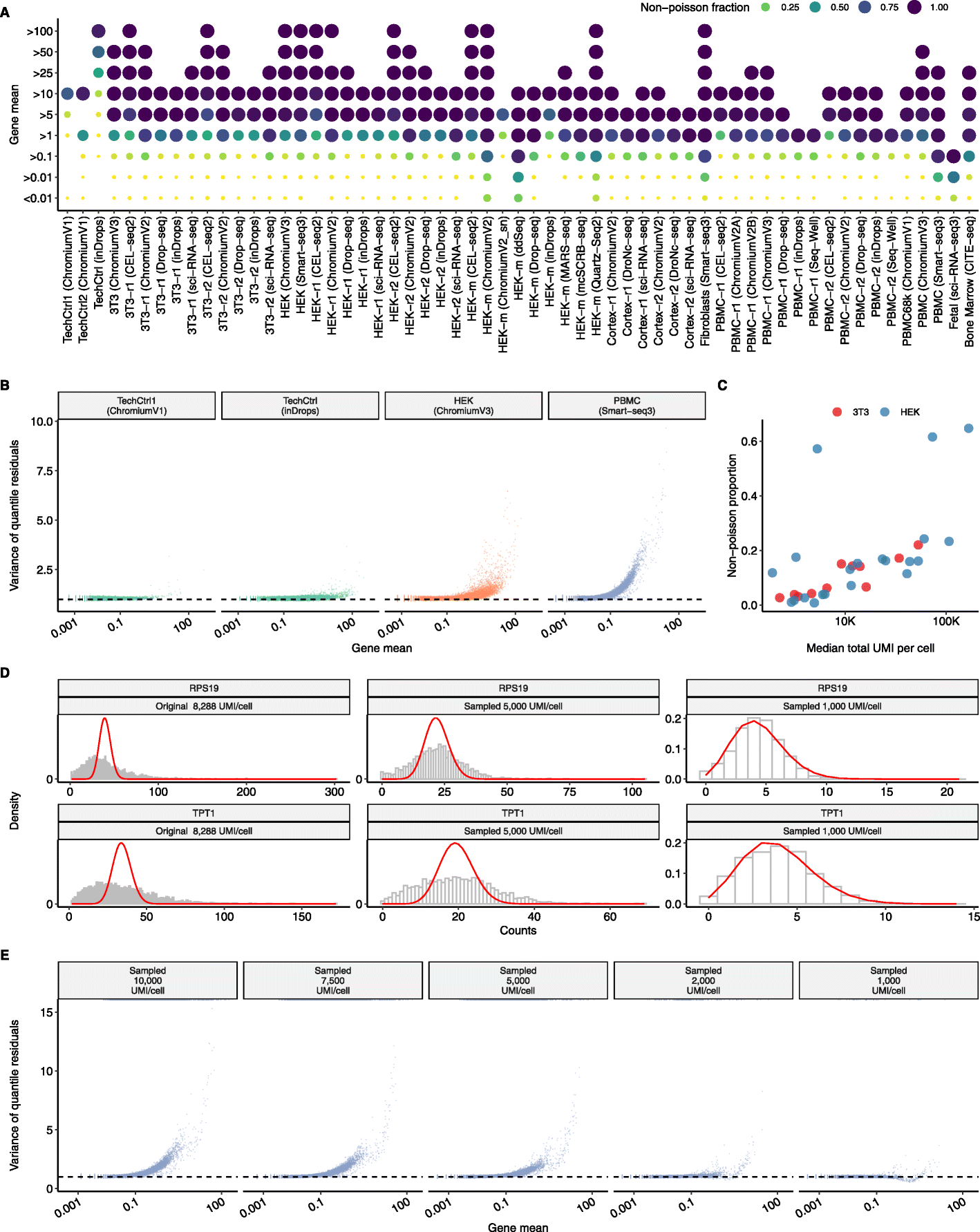
Task: Click the panel letter "E"
Action: 5,955
